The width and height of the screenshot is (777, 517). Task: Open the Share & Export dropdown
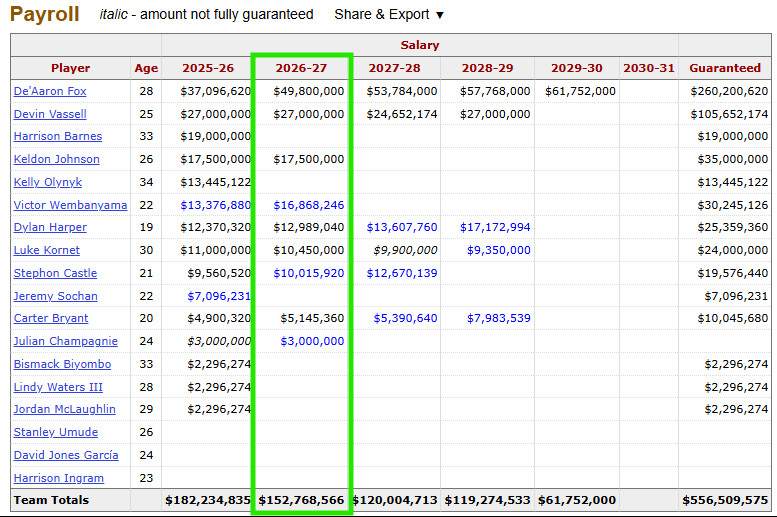click(x=388, y=15)
